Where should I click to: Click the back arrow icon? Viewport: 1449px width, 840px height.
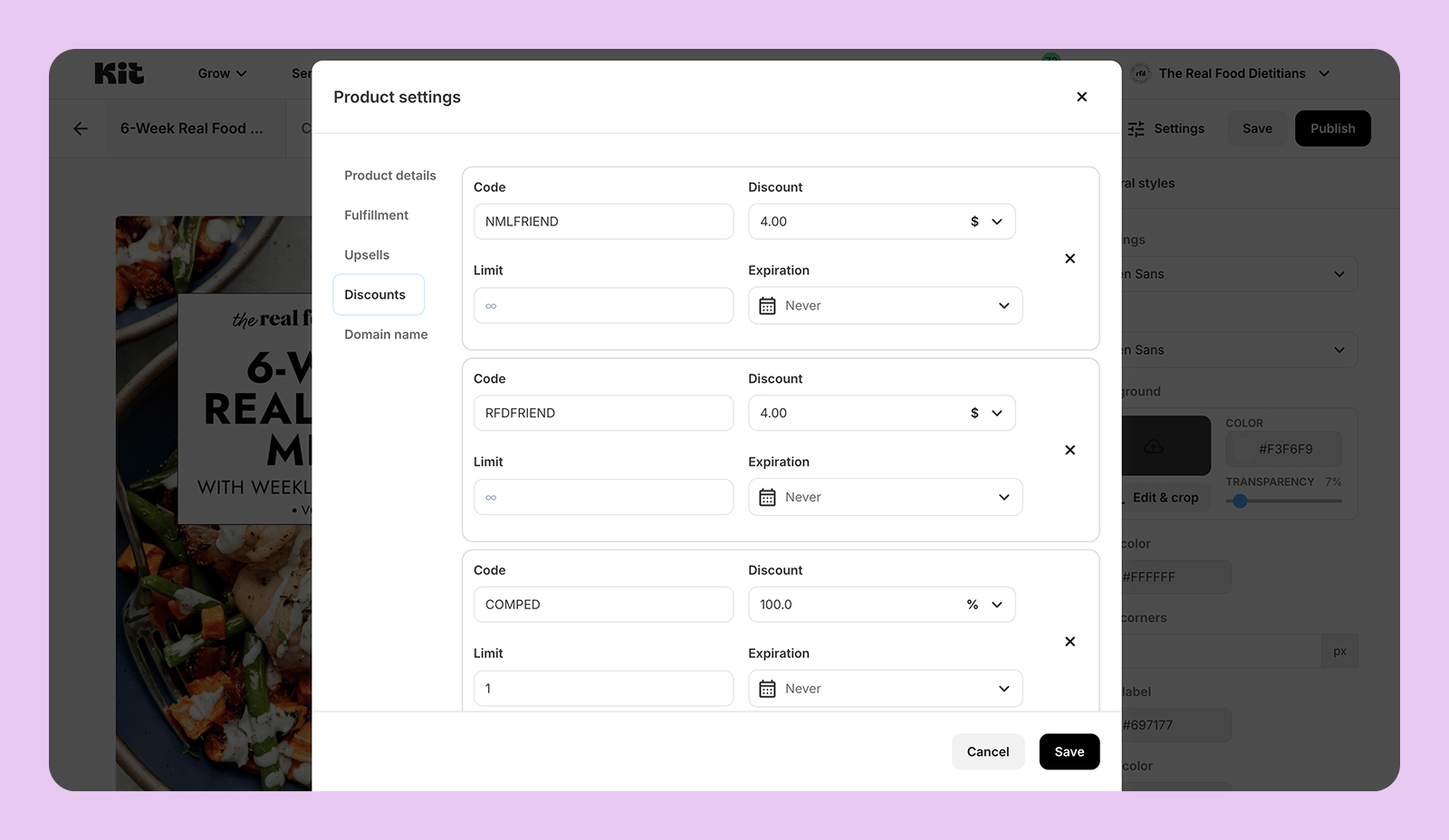81,129
